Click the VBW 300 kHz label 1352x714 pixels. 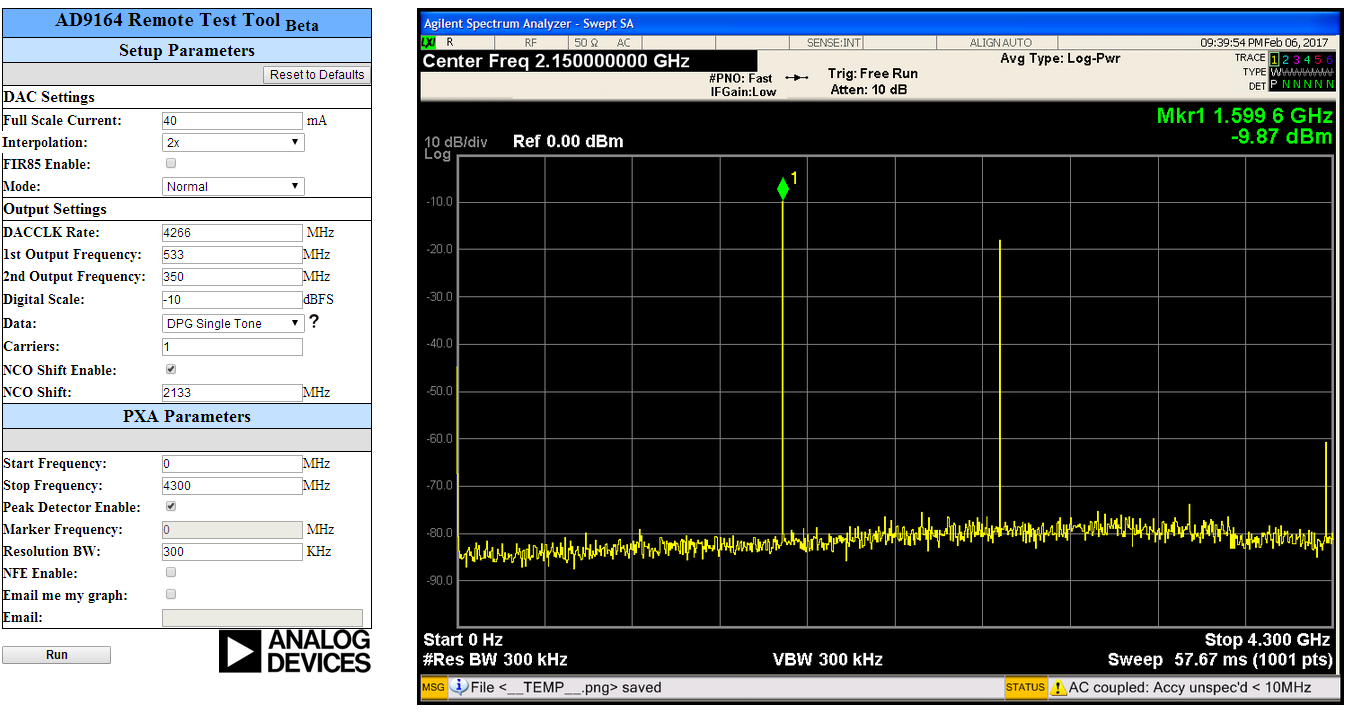tap(828, 659)
